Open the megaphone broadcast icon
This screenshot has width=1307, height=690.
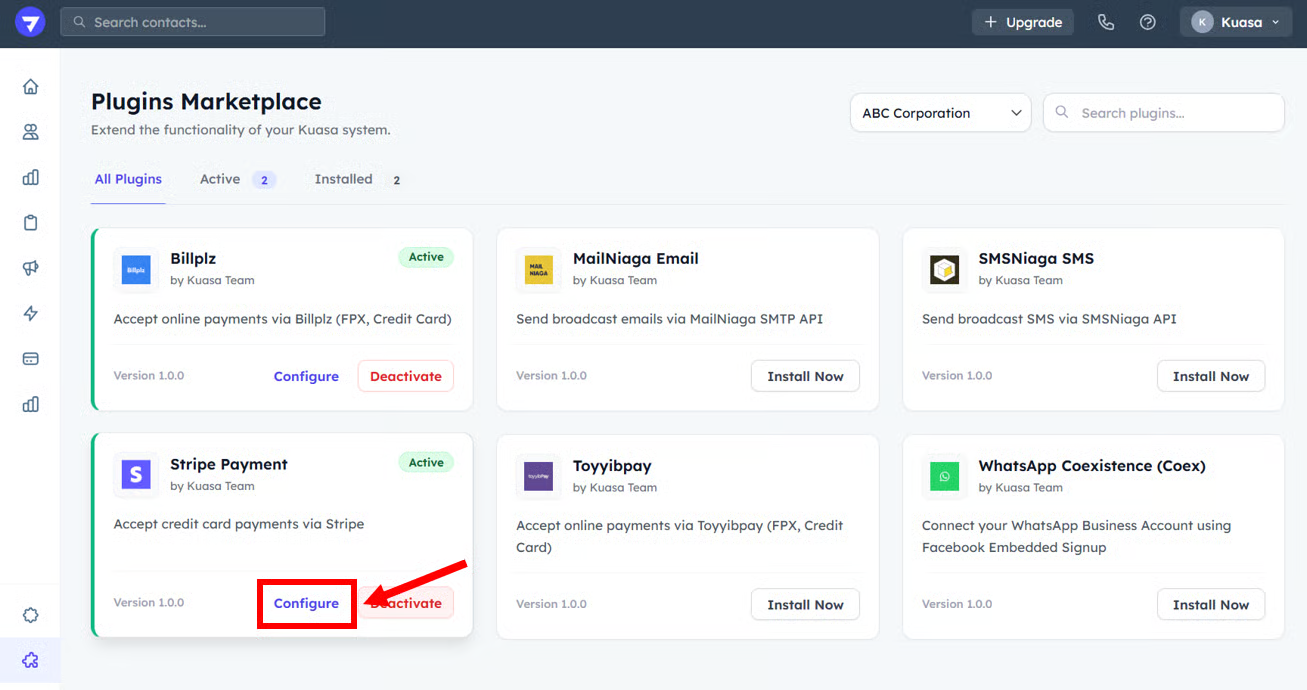click(30, 268)
